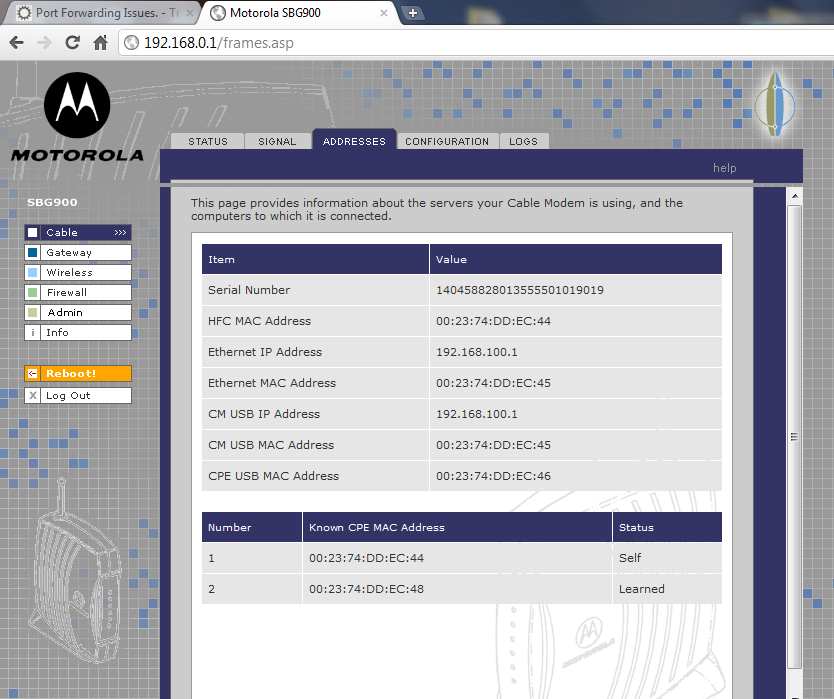Click the Number column header
Image resolution: width=834 pixels, height=699 pixels.
[252, 527]
